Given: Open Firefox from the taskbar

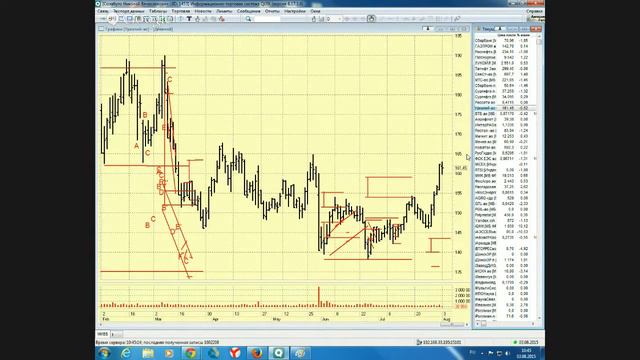Looking at the screenshot, I should point(256,353).
